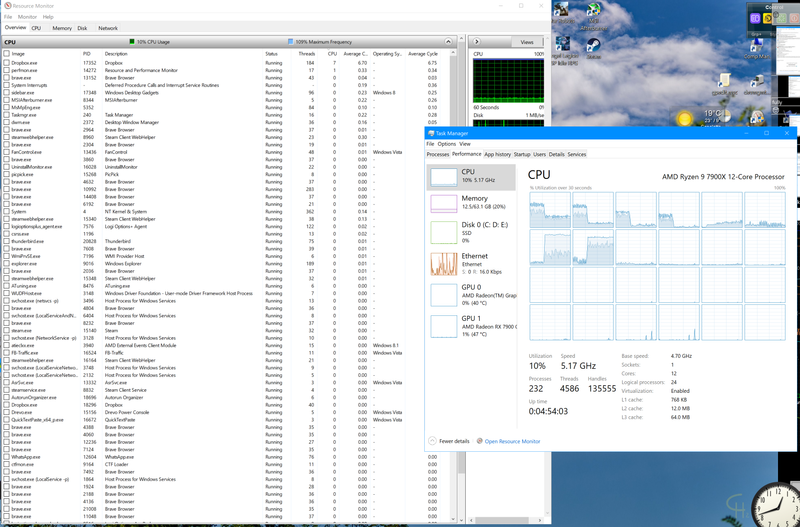Image resolution: width=800 pixels, height=527 pixels.
Task: Select GPU 0 in Task Manager sidebar
Action: [x=473, y=294]
